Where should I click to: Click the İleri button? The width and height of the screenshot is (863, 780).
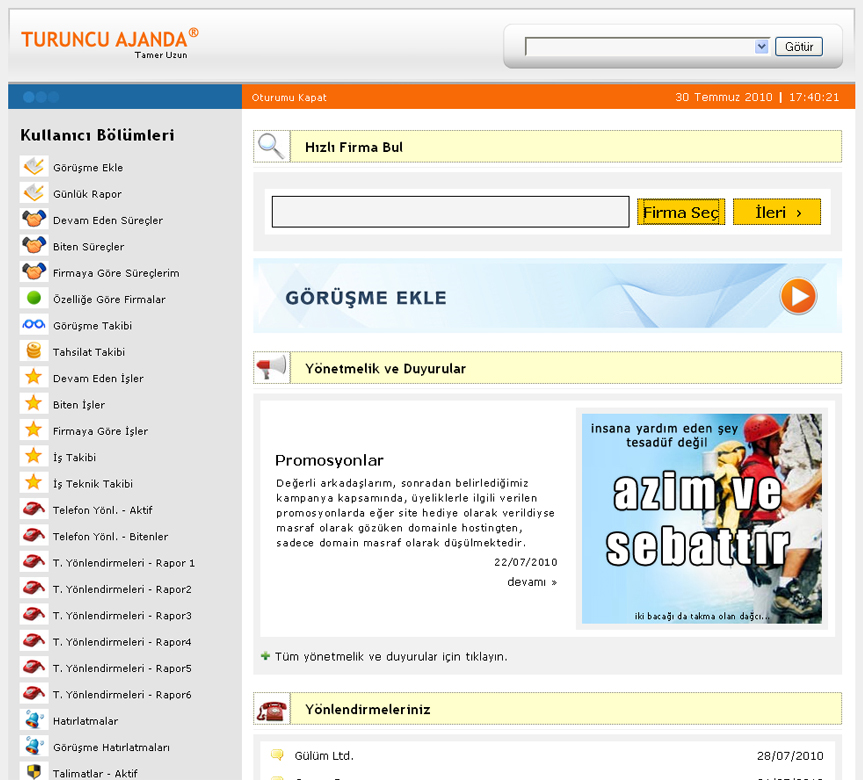click(x=777, y=212)
